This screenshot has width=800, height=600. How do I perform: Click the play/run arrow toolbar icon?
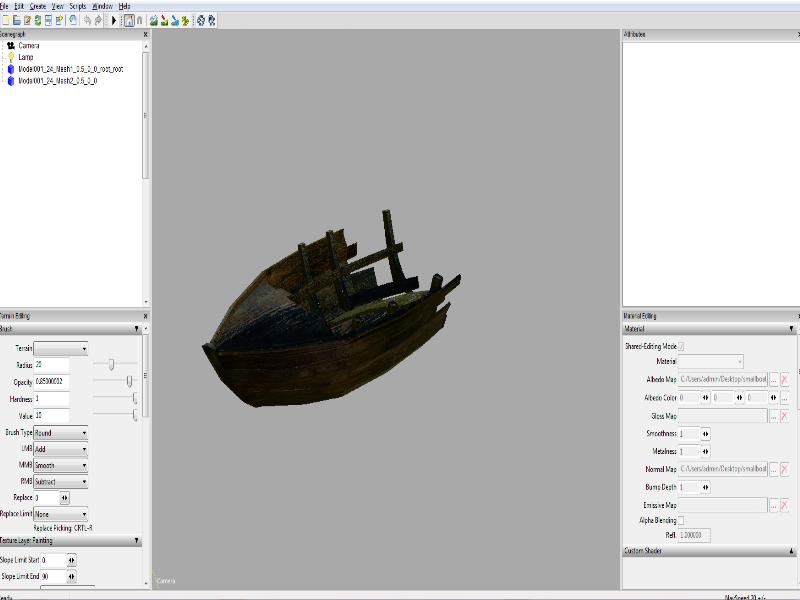pyautogui.click(x=114, y=20)
